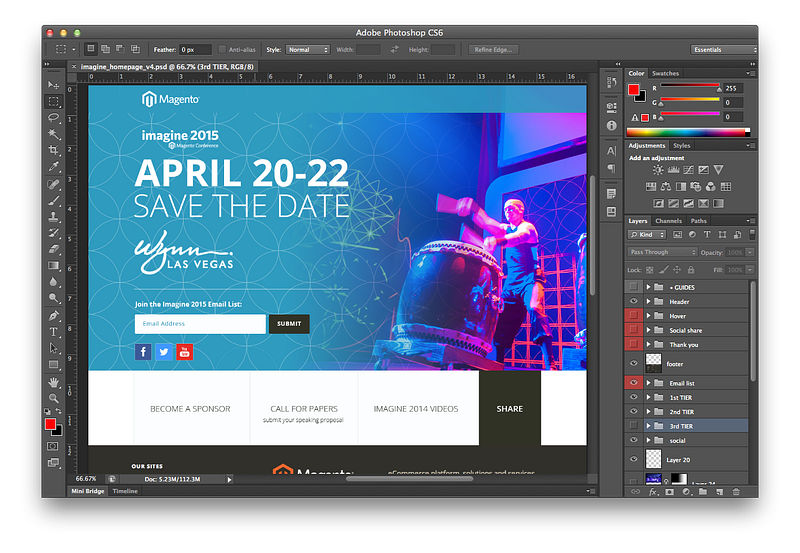This screenshot has width=800, height=553.
Task: Hide the Header layer group
Action: pyautogui.click(x=633, y=301)
